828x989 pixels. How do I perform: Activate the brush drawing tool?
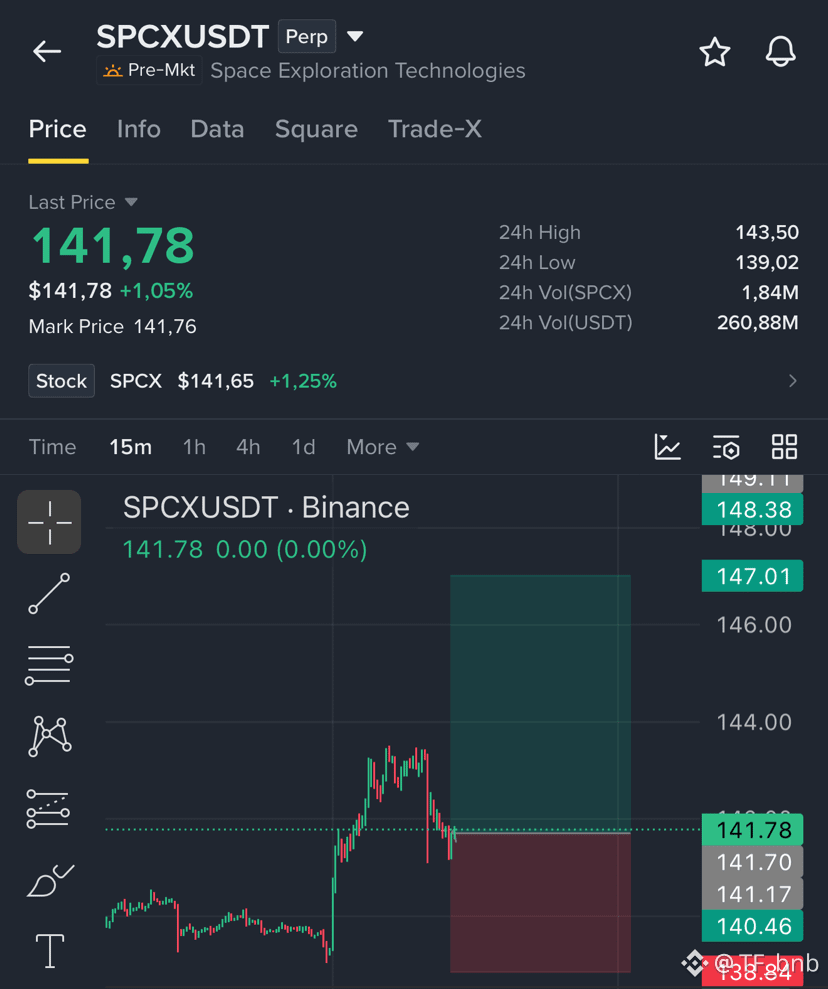(50, 880)
